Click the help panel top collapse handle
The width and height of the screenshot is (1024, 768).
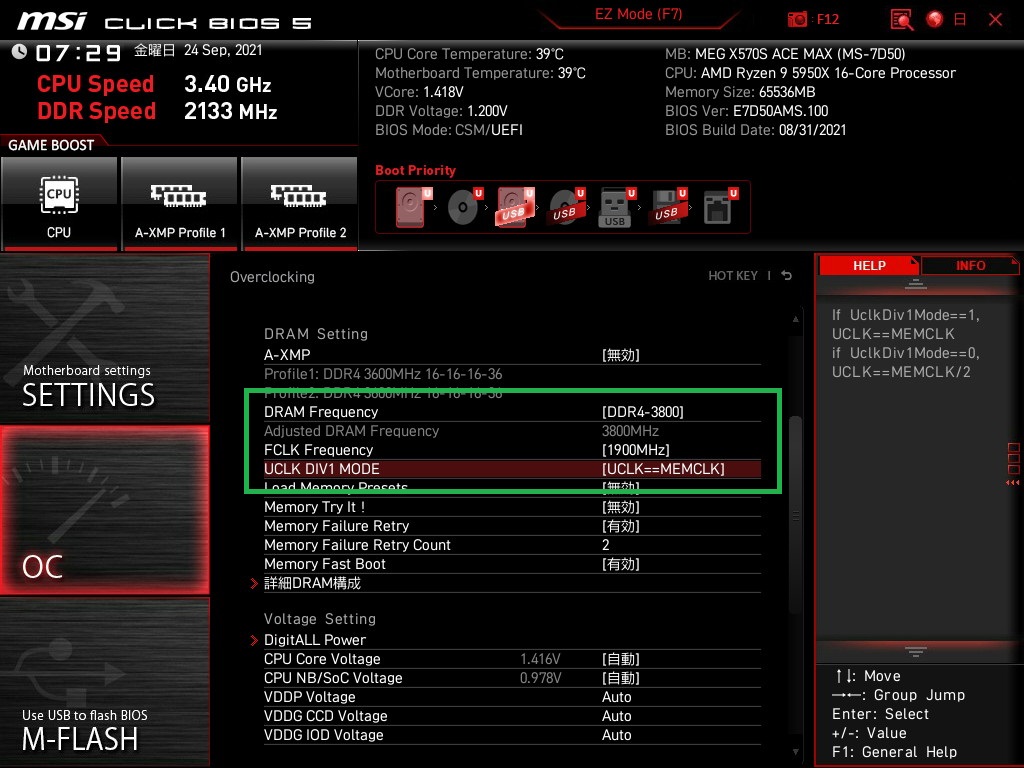915,284
